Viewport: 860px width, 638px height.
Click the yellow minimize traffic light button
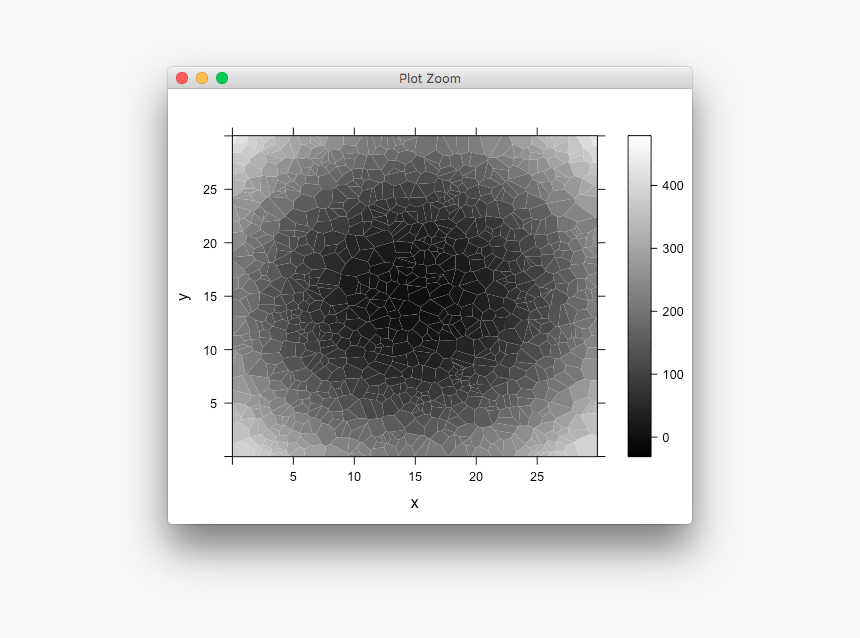click(x=201, y=77)
